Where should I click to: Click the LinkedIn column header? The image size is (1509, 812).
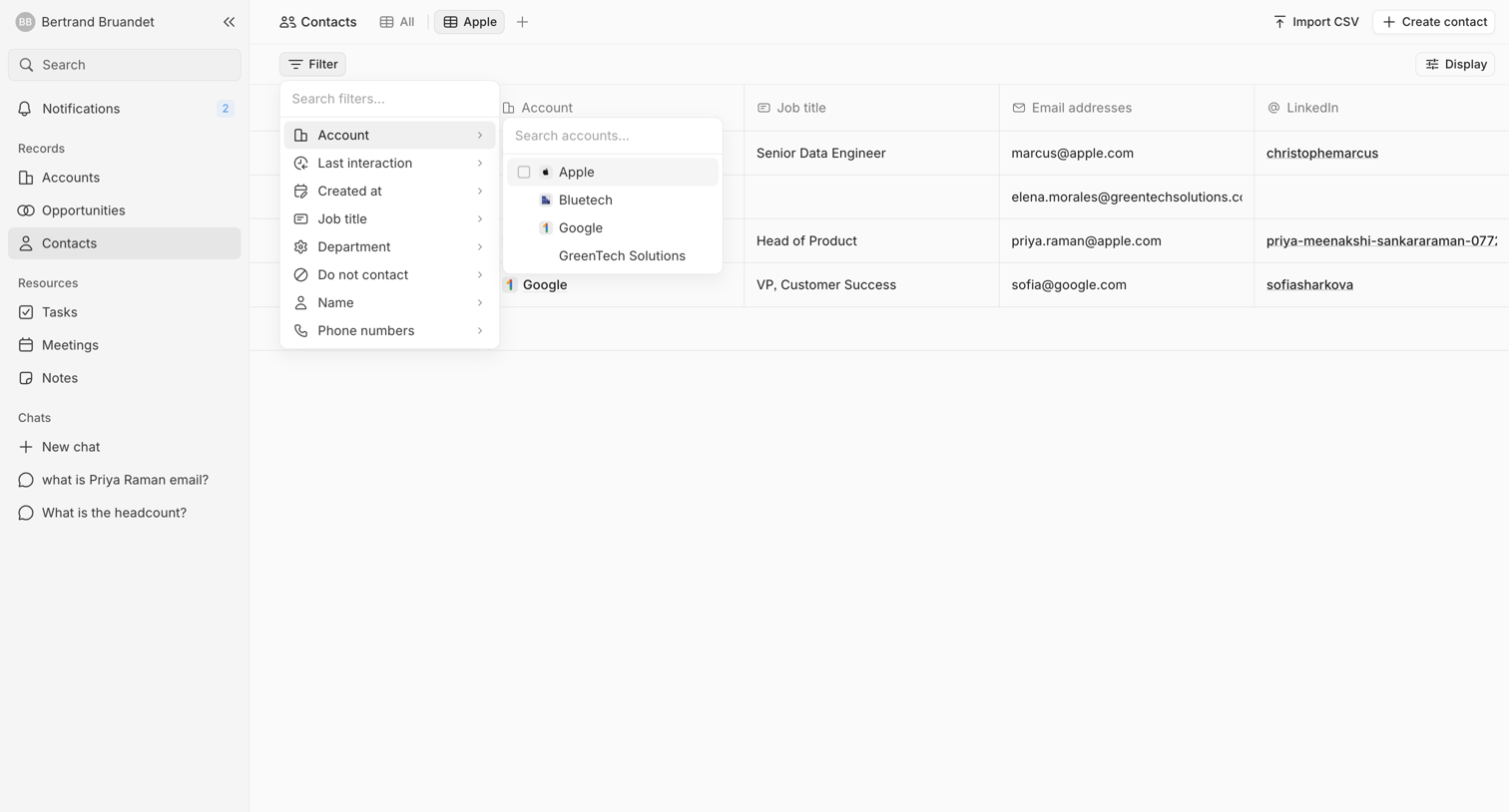1381,108
